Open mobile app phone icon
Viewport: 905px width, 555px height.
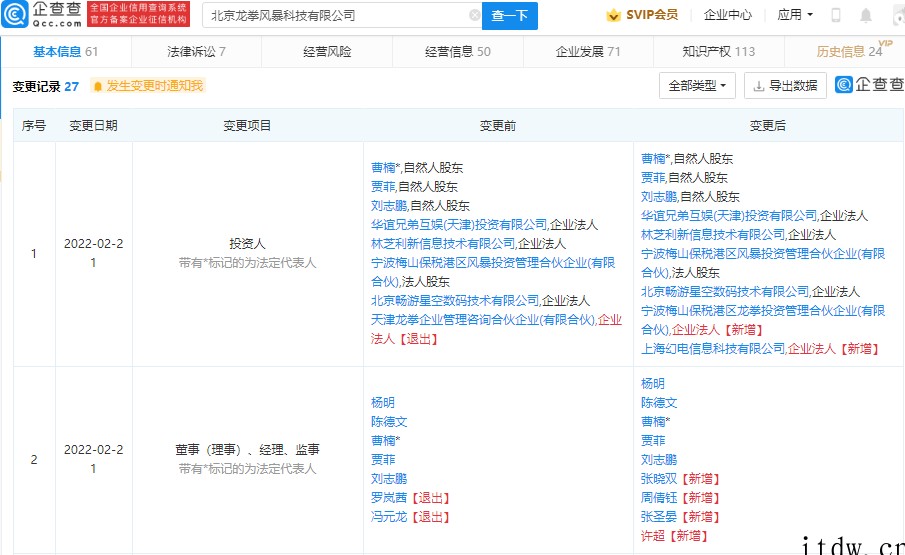click(x=836, y=16)
